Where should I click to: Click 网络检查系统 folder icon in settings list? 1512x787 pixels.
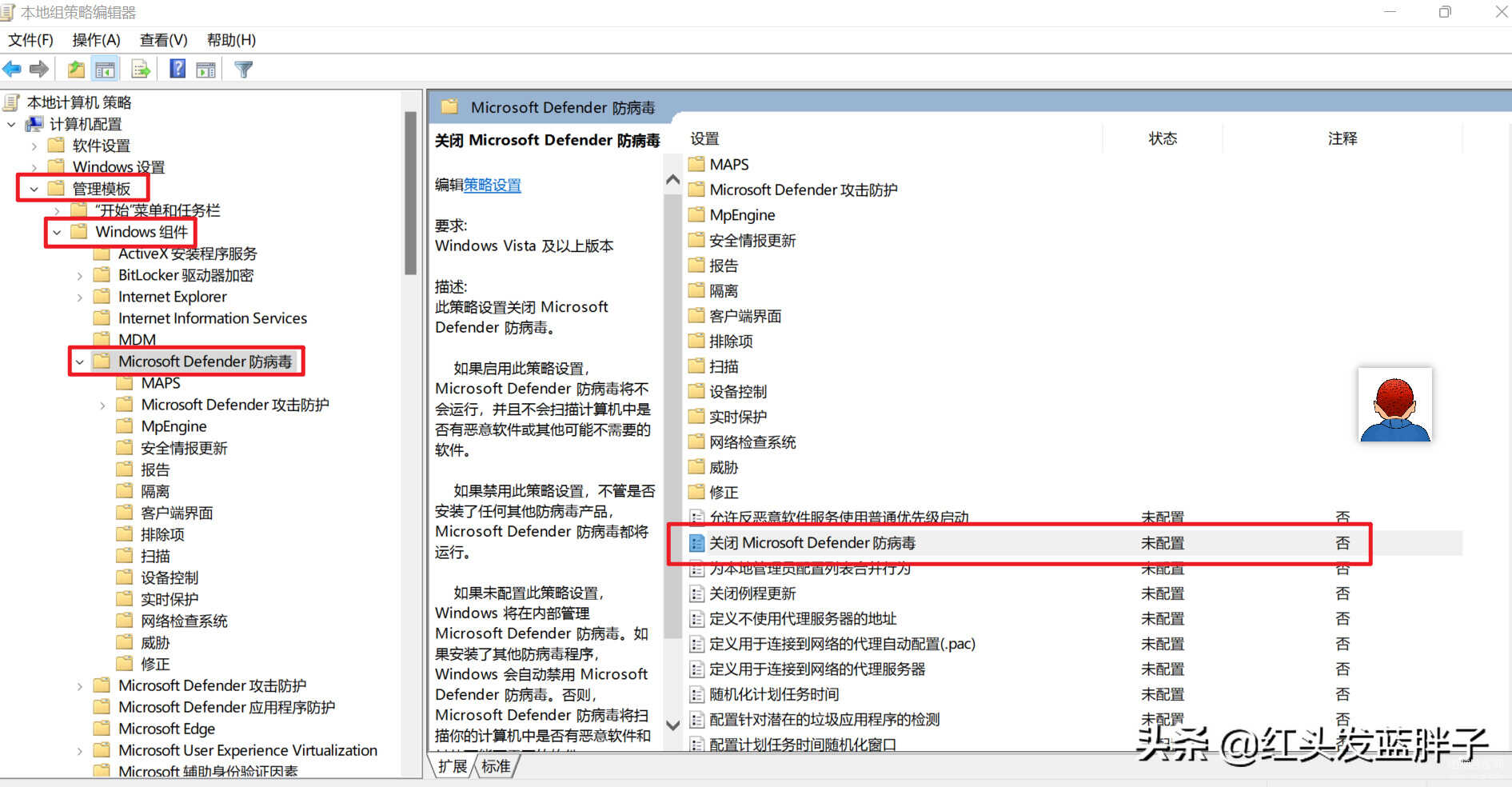697,441
